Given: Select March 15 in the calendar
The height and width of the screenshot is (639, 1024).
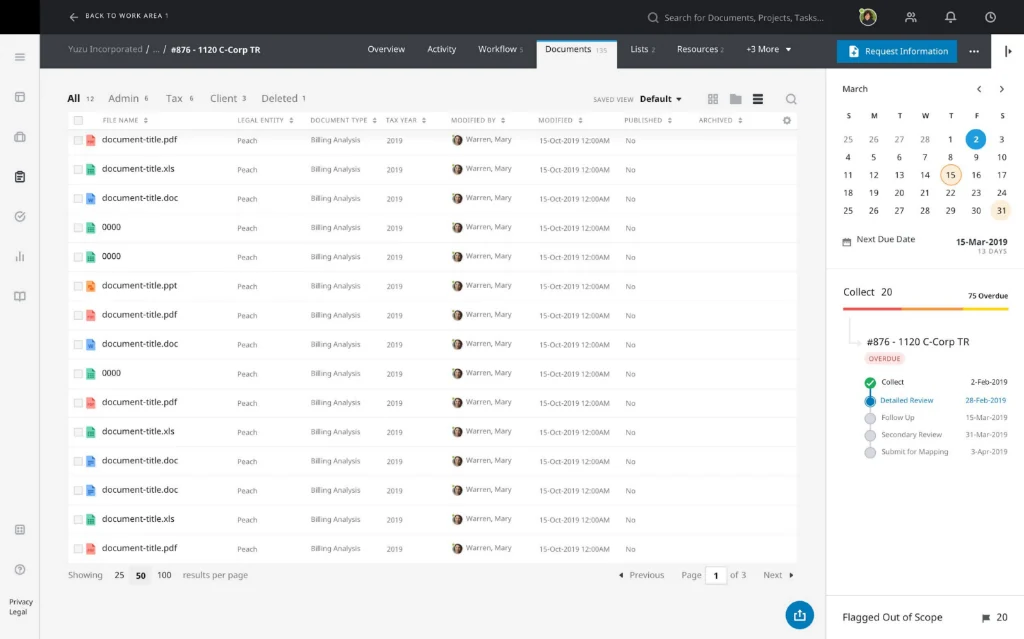Looking at the screenshot, I should click(950, 174).
